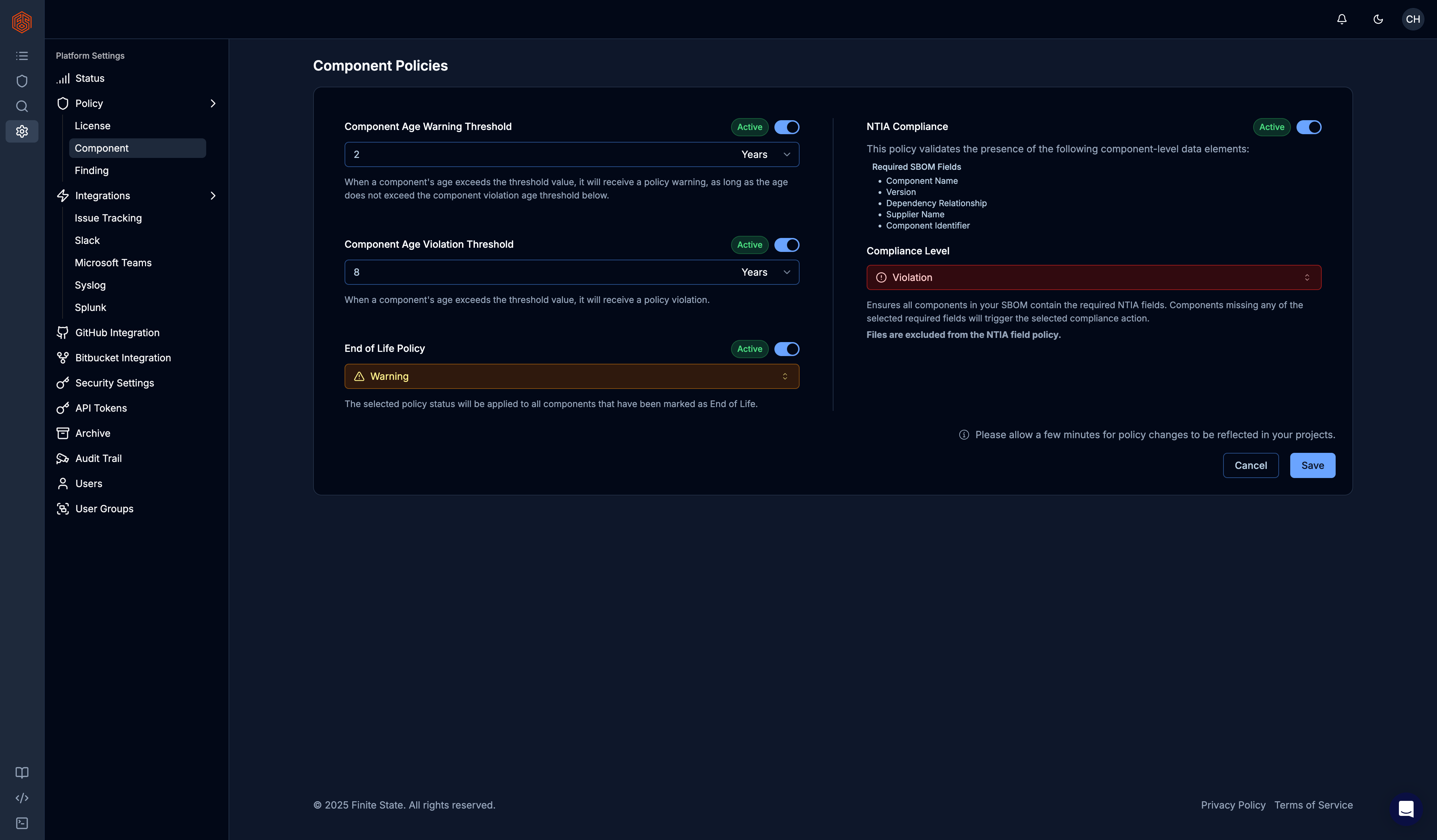Click the code brackets icon in rail
This screenshot has height=840, width=1437.
22,798
